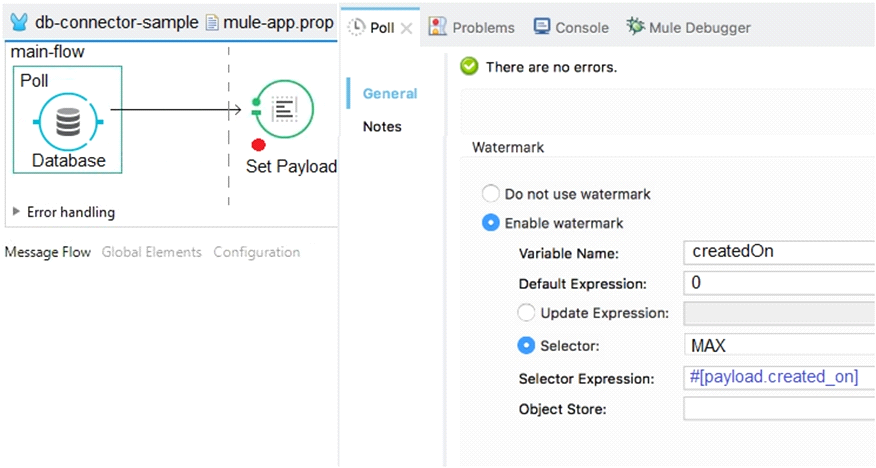Image resolution: width=876 pixels, height=468 pixels.
Task: Switch to the Mule Debugger tab
Action: 699,27
